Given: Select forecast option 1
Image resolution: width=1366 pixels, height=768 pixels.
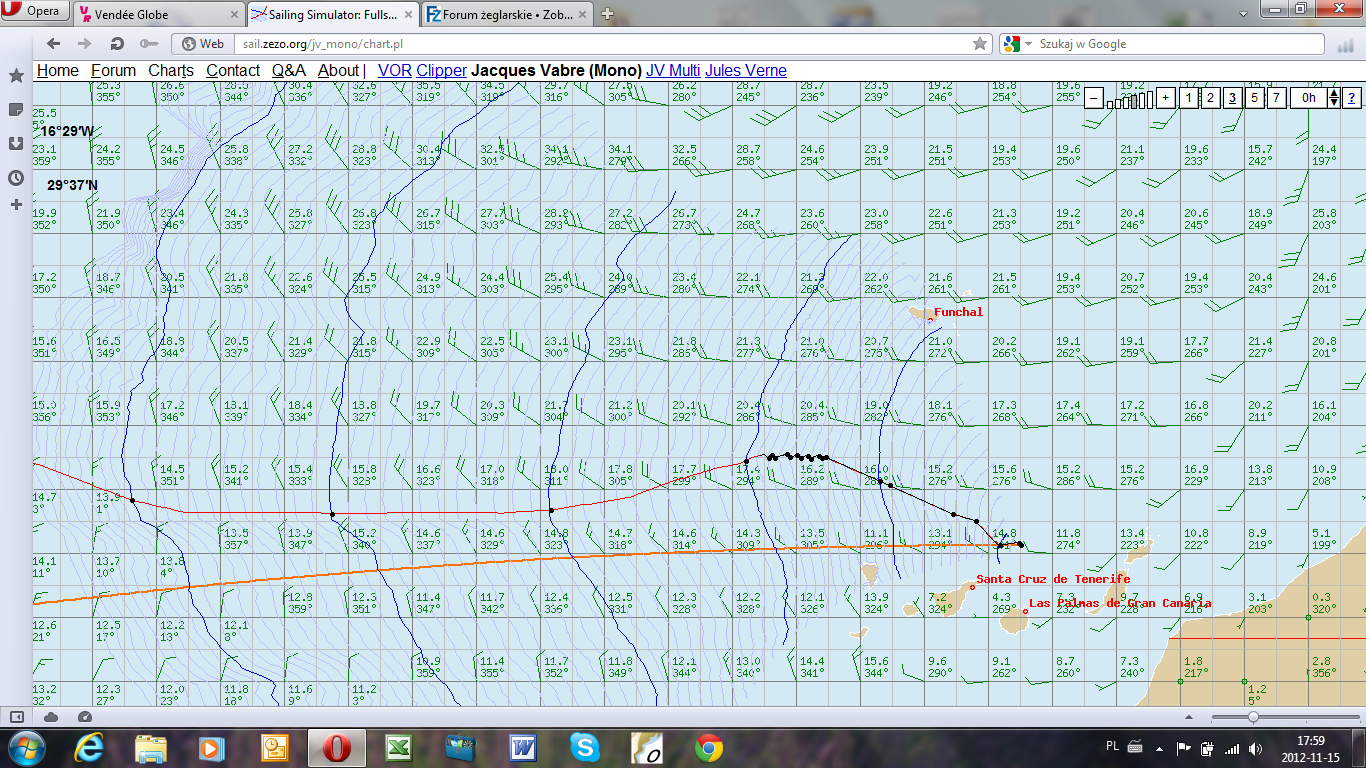Looking at the screenshot, I should (1188, 98).
